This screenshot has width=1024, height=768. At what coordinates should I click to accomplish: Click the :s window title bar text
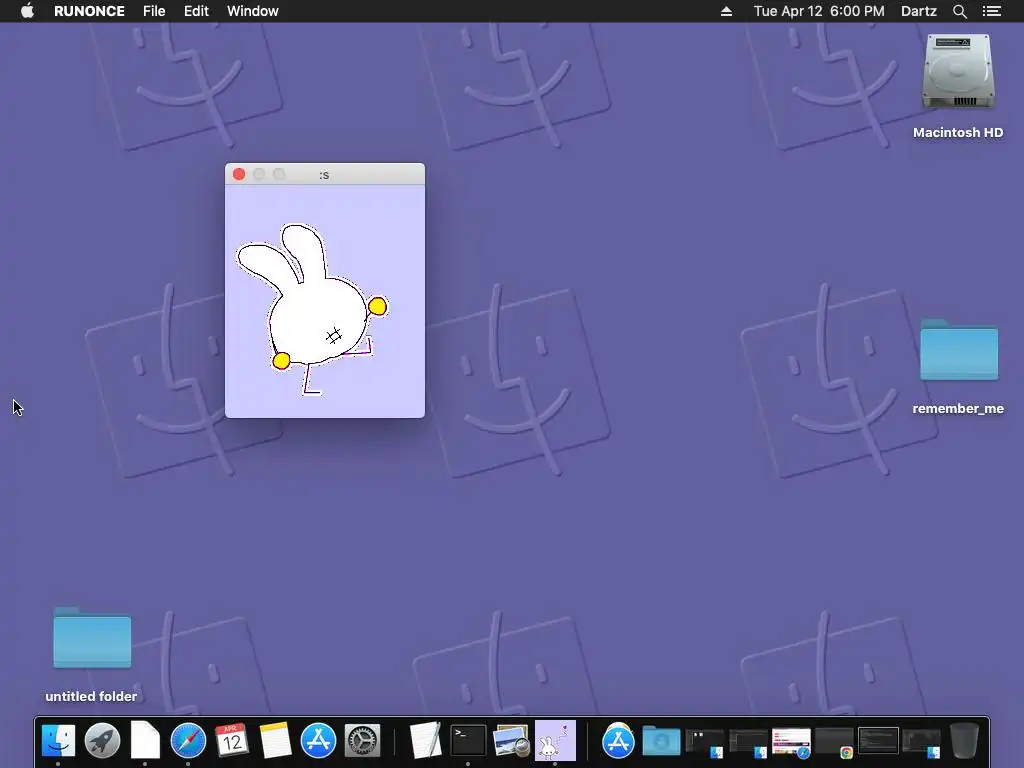(x=325, y=175)
